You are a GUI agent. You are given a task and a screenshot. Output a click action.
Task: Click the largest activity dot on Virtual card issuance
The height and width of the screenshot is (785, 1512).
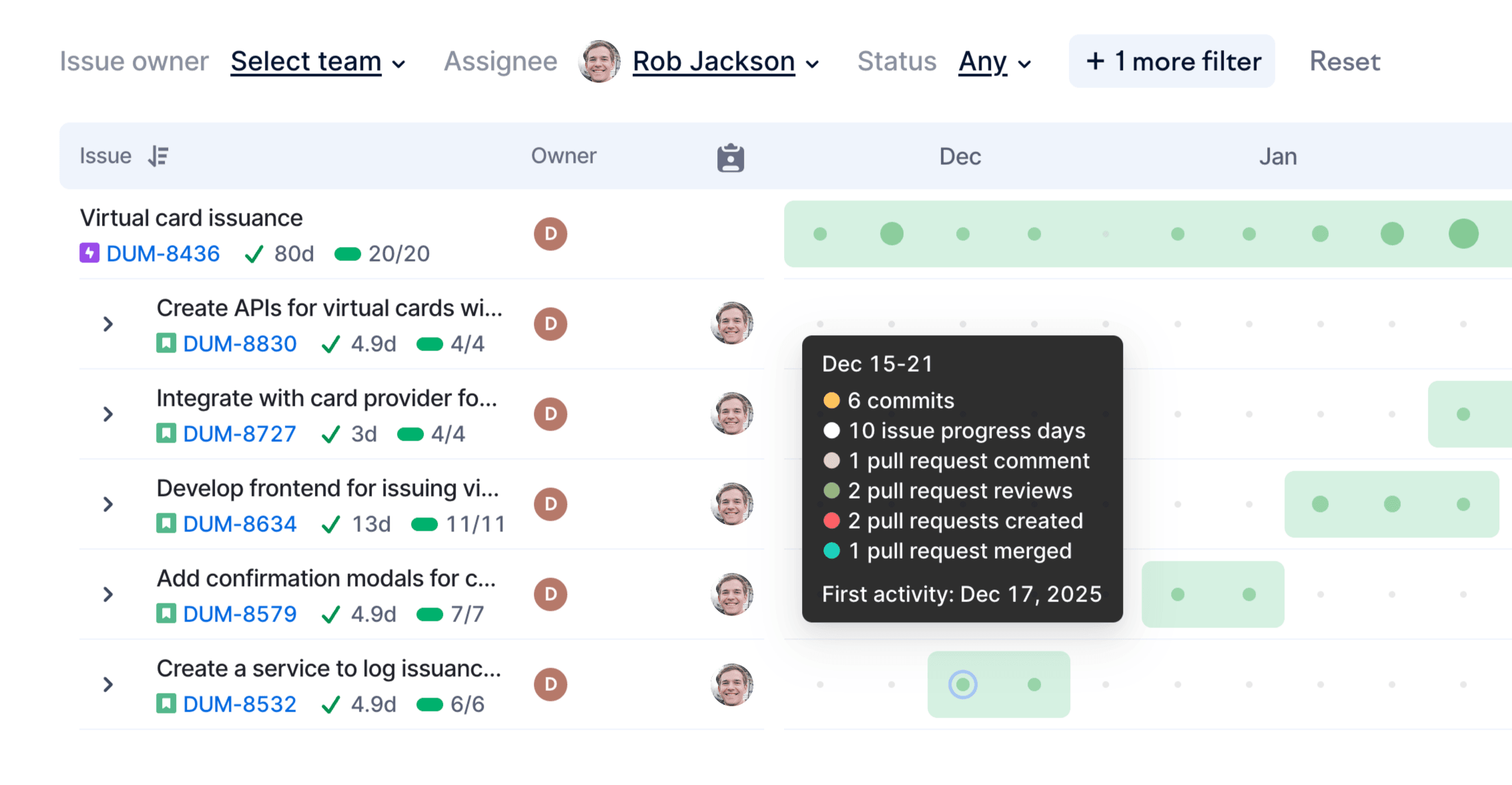point(1463,234)
